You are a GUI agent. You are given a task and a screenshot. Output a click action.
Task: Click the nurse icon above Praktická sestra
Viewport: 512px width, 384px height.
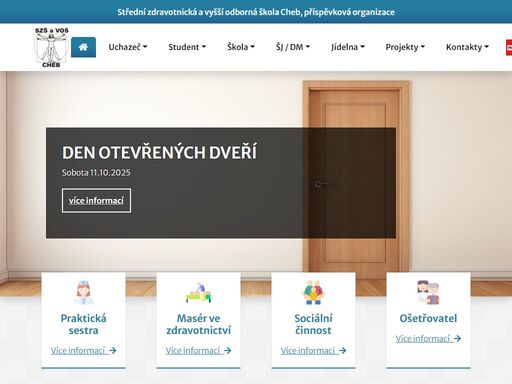pos(83,292)
